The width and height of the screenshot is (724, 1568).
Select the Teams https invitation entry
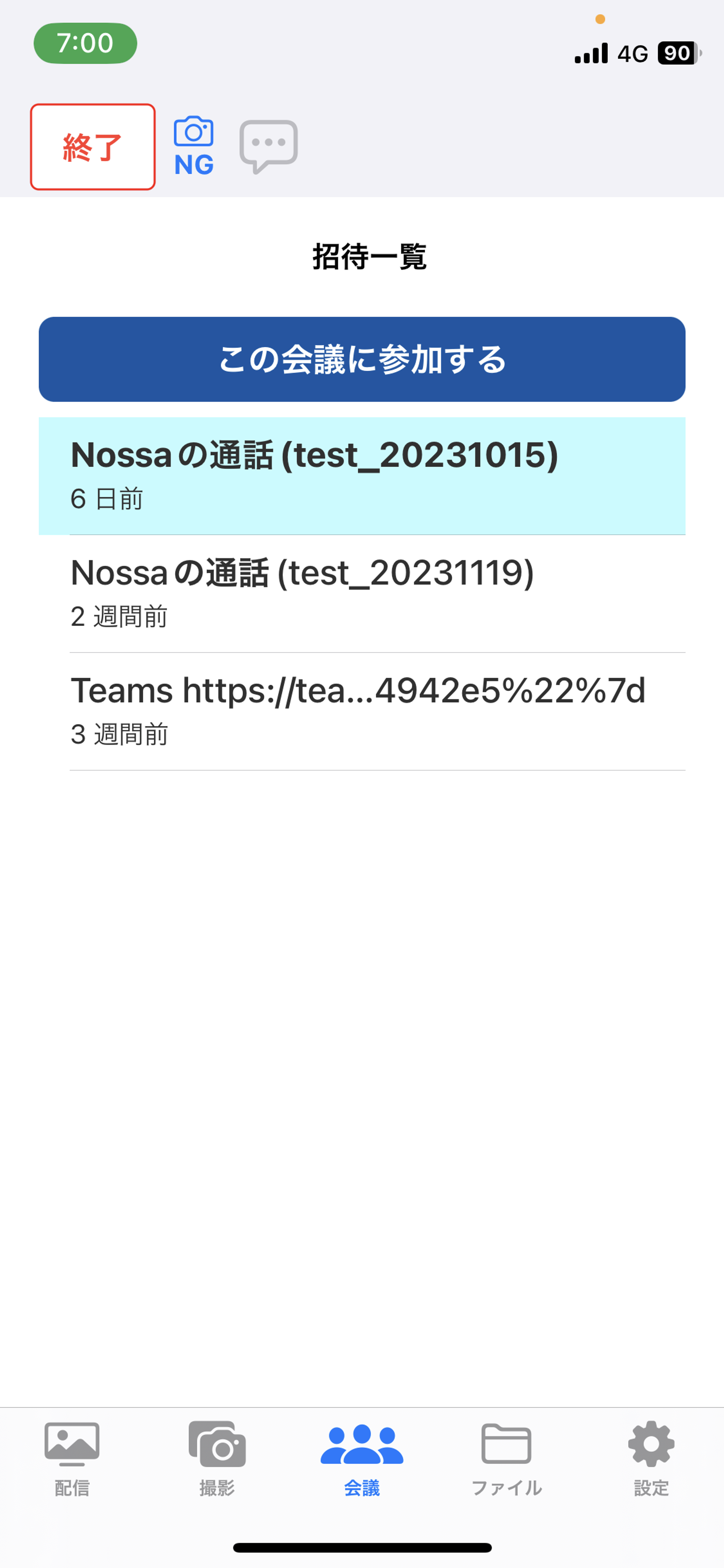coord(362,711)
